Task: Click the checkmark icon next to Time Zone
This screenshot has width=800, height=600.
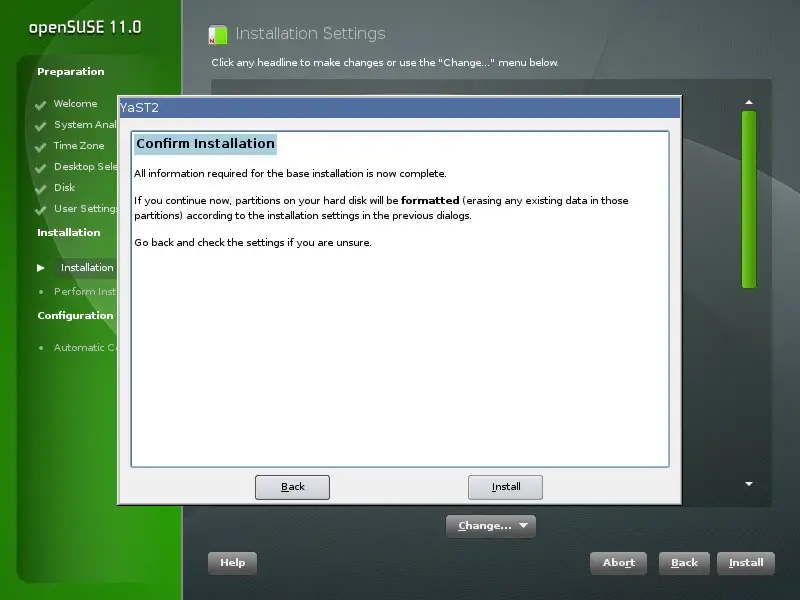Action: pos(40,147)
